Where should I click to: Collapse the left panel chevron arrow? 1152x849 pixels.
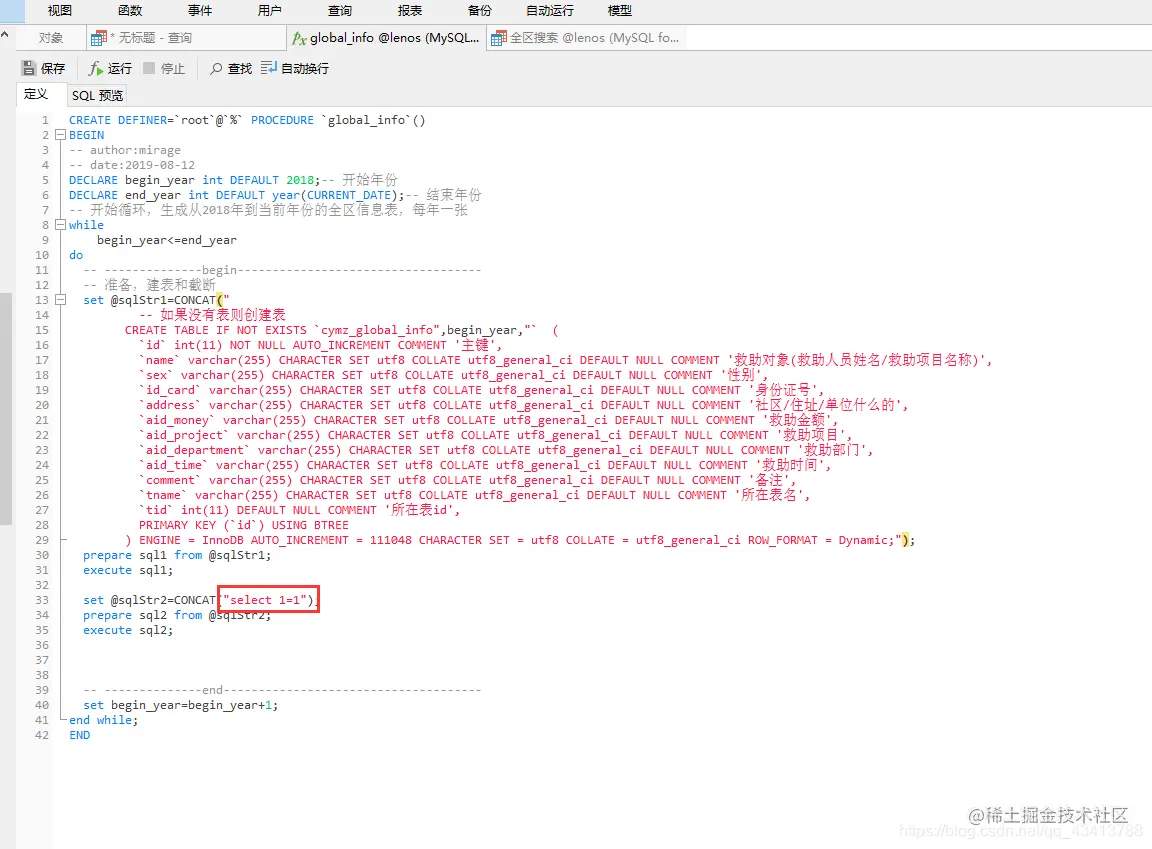4,35
